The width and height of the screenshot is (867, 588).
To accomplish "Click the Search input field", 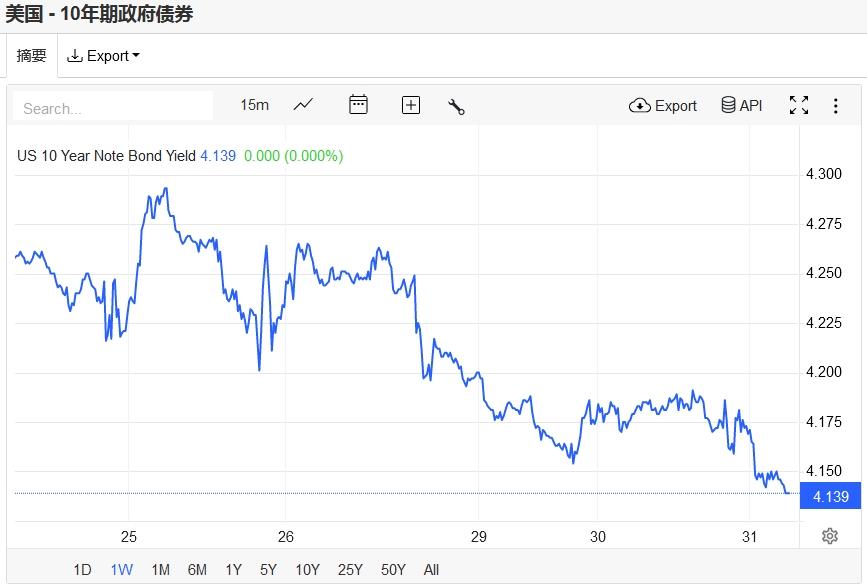I will (112, 108).
